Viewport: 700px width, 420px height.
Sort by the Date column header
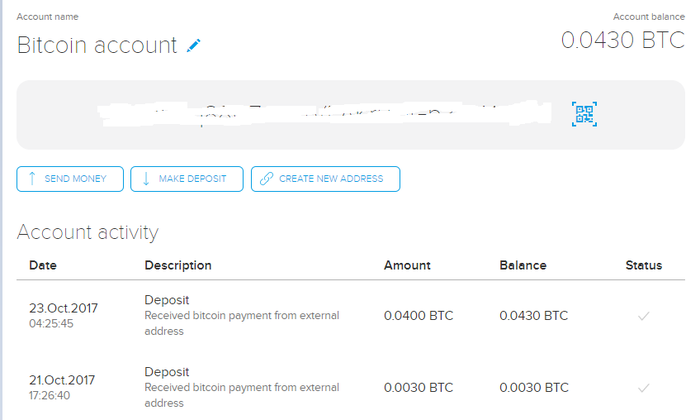point(43,265)
